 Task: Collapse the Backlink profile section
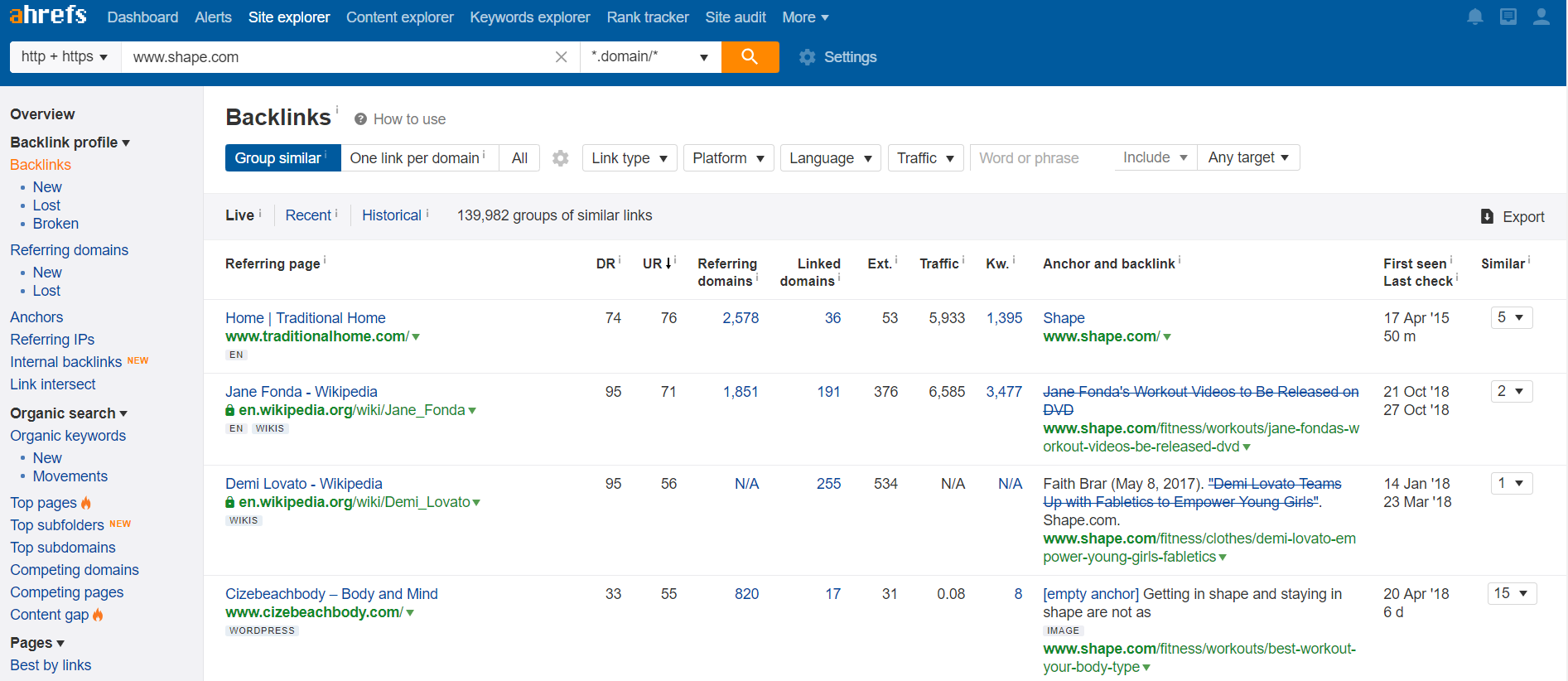[x=70, y=142]
